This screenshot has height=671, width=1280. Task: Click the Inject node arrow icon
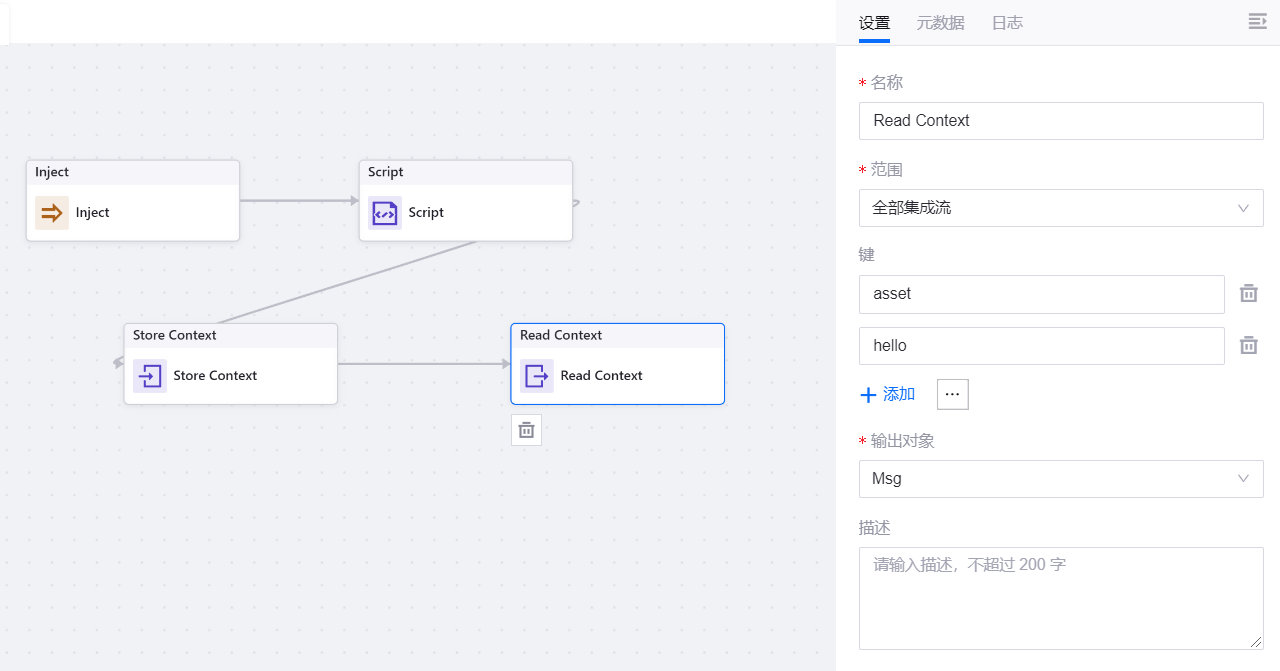coord(52,213)
